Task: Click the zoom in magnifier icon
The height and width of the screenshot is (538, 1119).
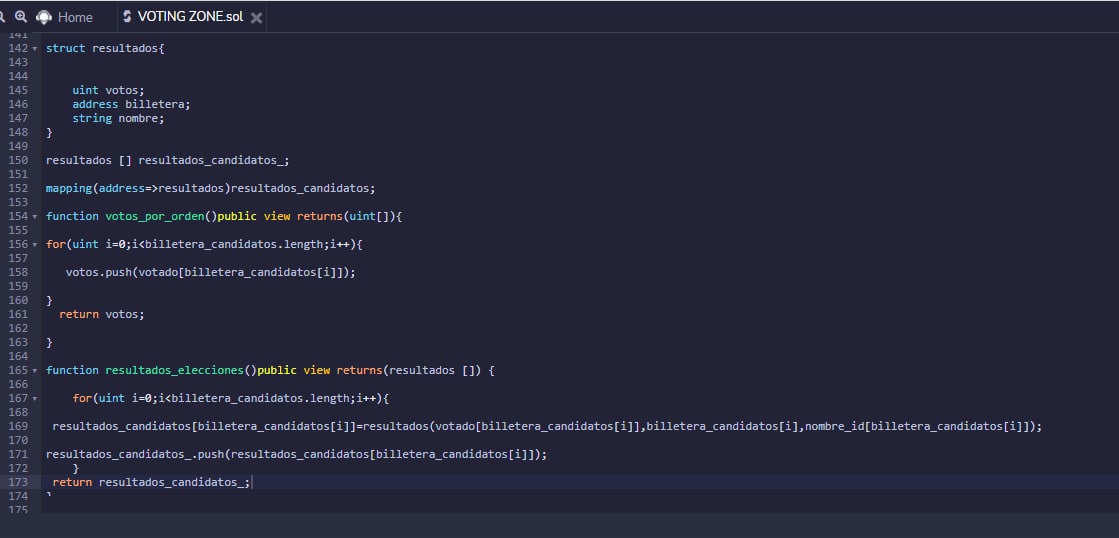Action: click(x=21, y=16)
